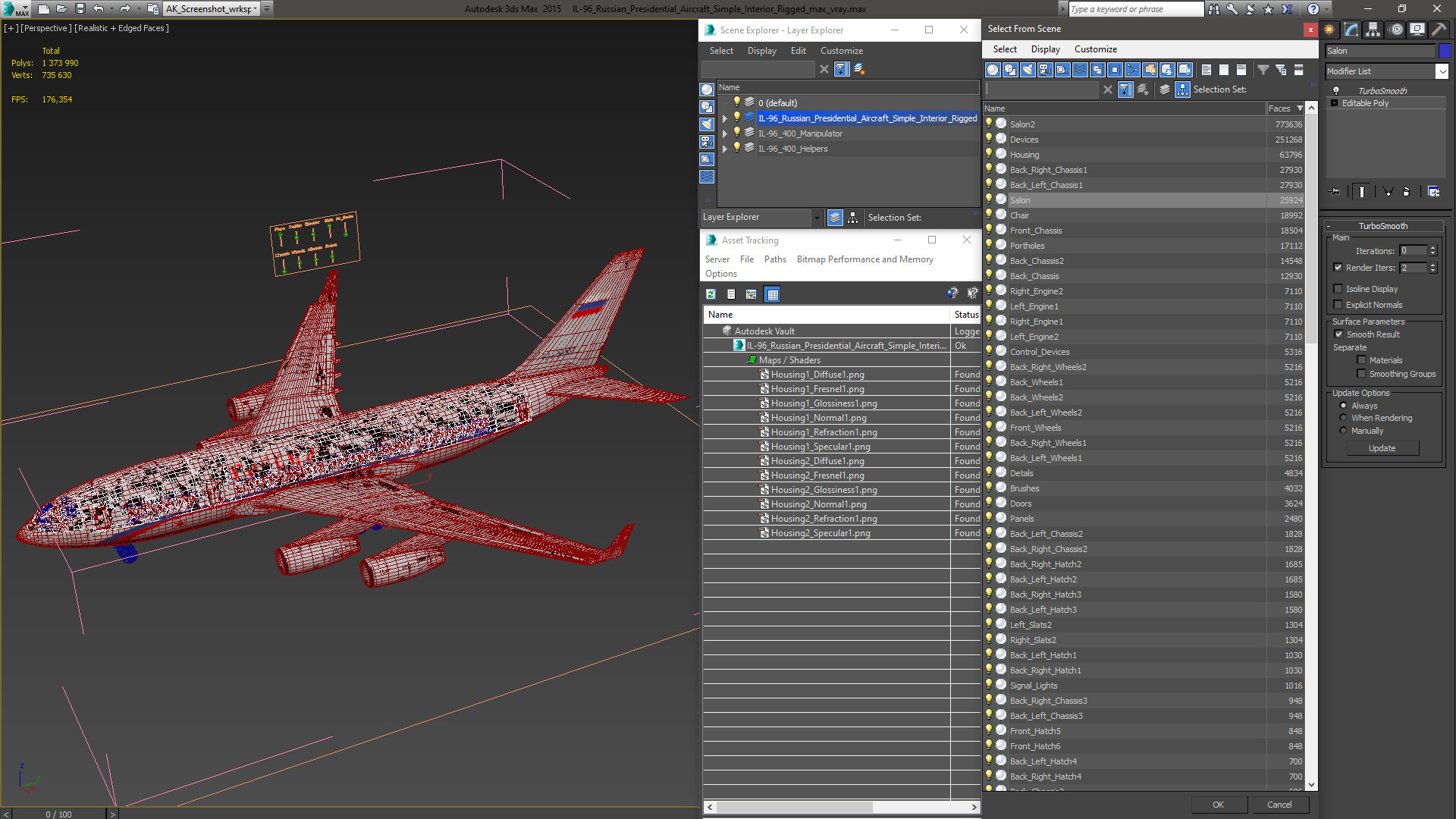This screenshot has width=1456, height=819.
Task: Open Paths menu in Asset Tracking
Action: click(775, 259)
